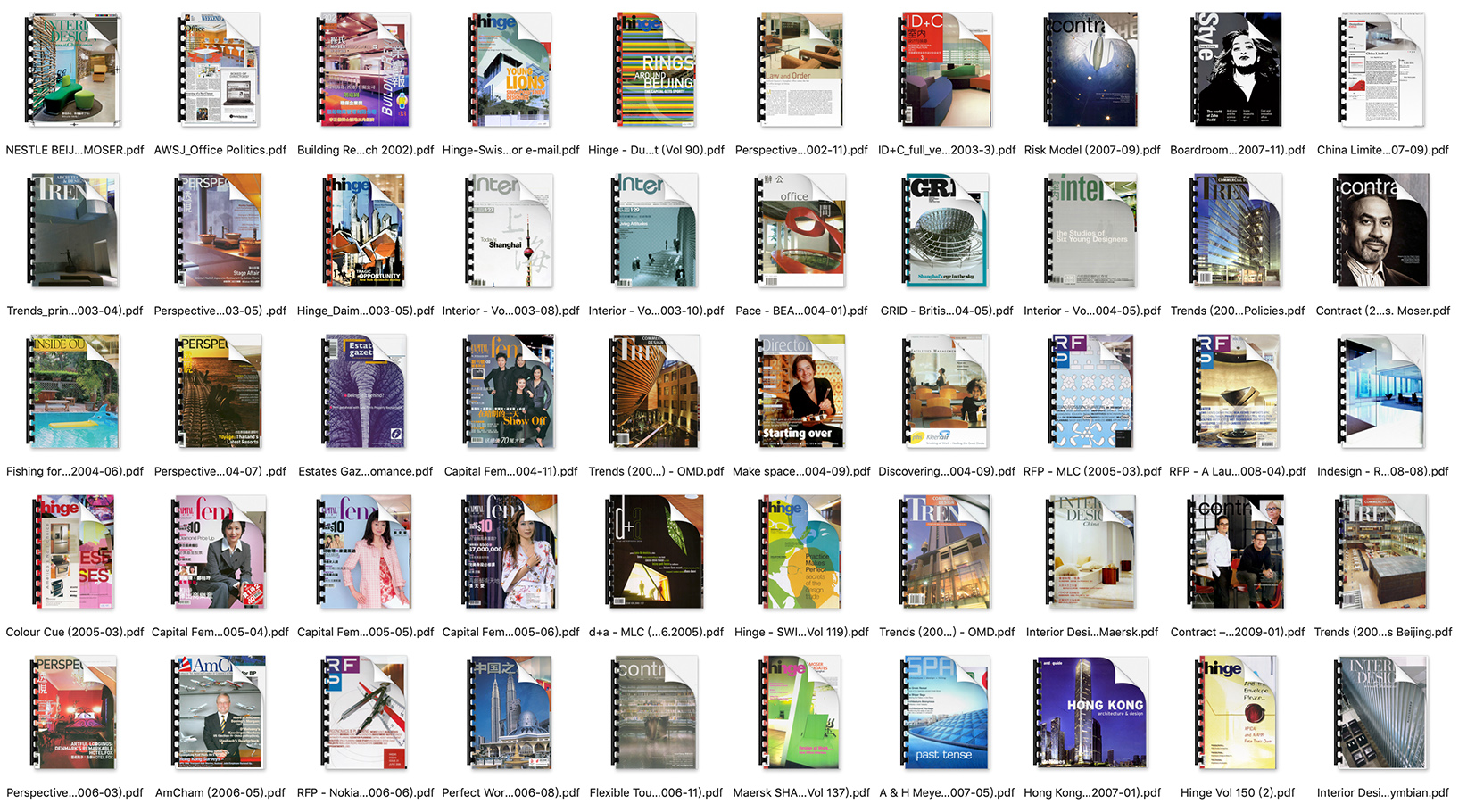Image resolution: width=1467 pixels, height=812 pixels.
Task: Click the Hong Kong...2007-01).pdf thumbnail
Action: click(1092, 712)
